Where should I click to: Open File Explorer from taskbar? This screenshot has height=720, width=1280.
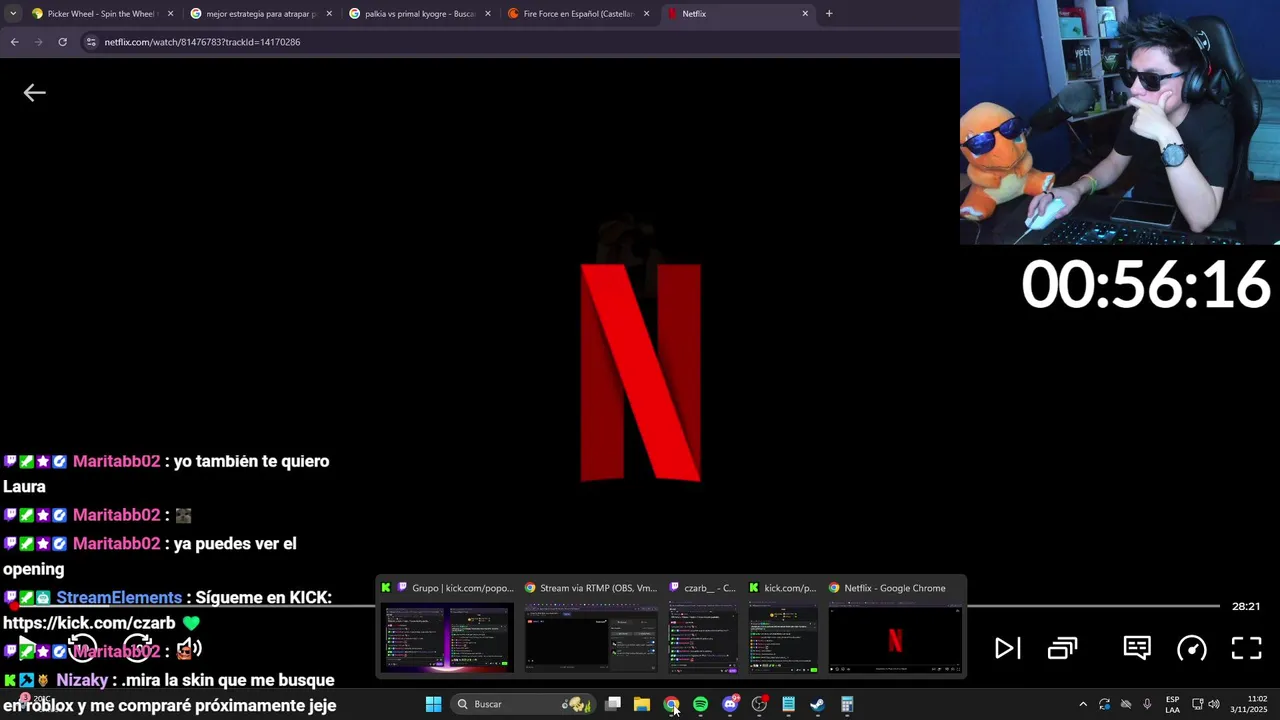642,704
